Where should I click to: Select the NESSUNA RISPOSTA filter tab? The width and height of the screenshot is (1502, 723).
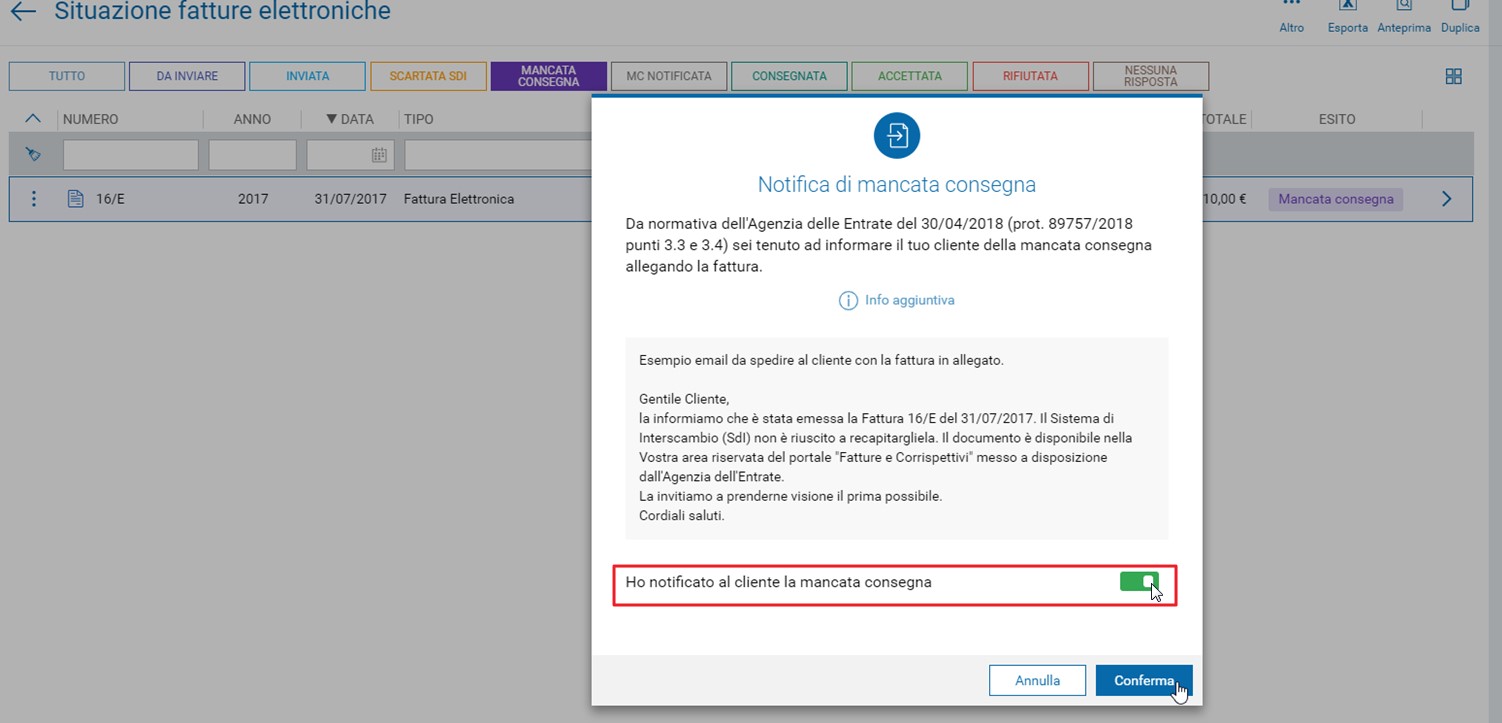(1151, 76)
